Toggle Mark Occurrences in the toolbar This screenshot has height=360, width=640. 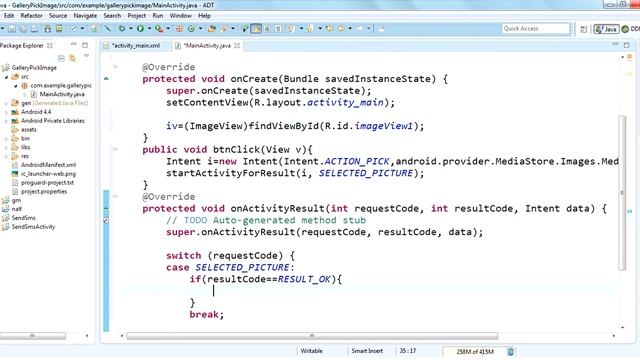256,29
